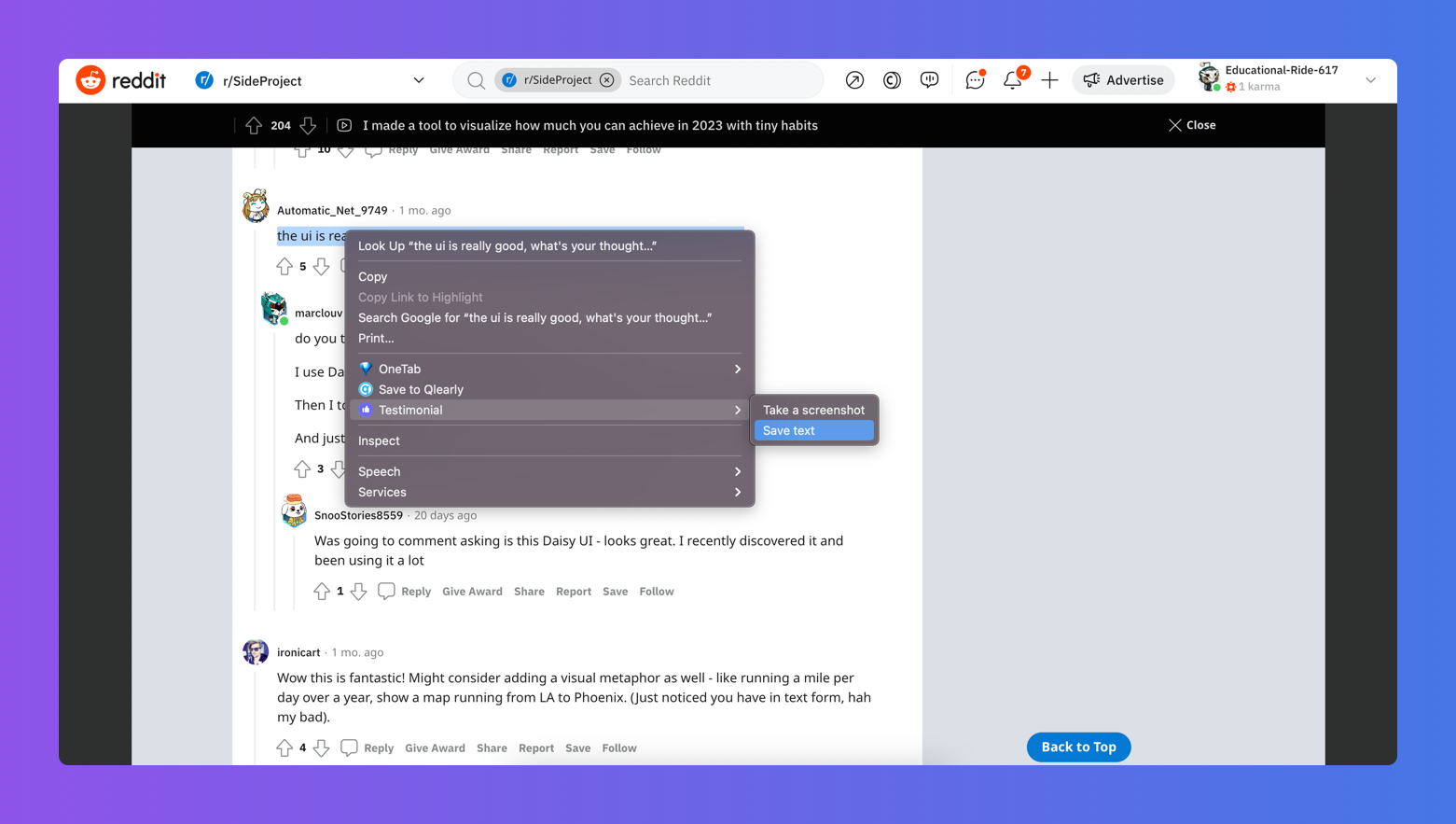Check the notifications bell with 7 alerts
This screenshot has height=824, width=1456.
1012,80
